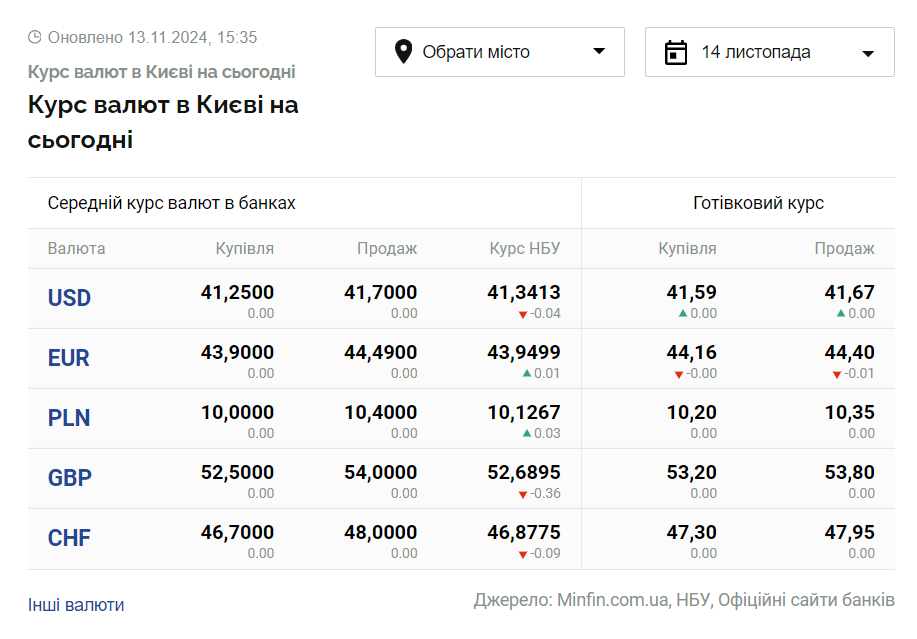Image resolution: width=917 pixels, height=639 pixels.
Task: Click the date dropdown arrow
Action: (868, 54)
